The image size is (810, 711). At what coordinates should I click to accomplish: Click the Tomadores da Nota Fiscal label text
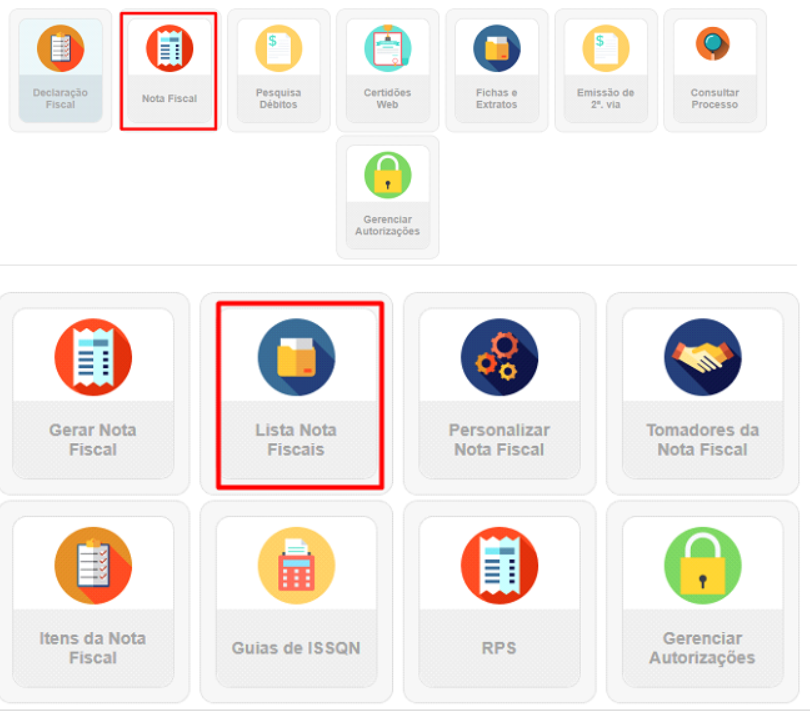[703, 439]
